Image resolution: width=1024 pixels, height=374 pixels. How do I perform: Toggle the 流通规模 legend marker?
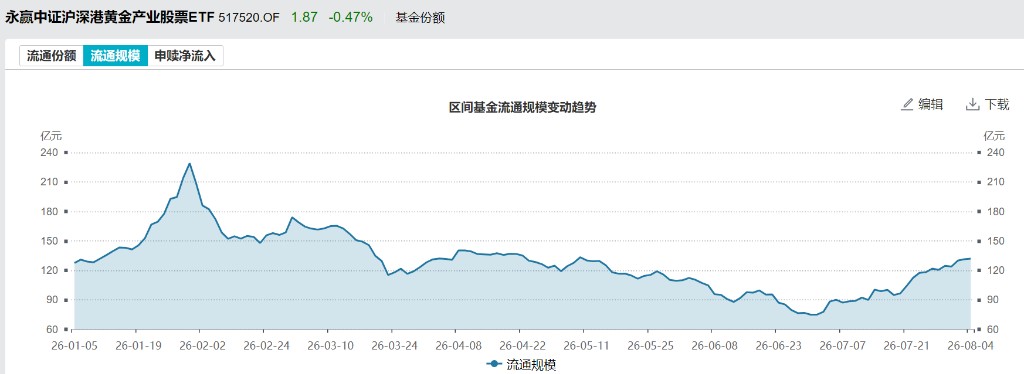click(495, 365)
